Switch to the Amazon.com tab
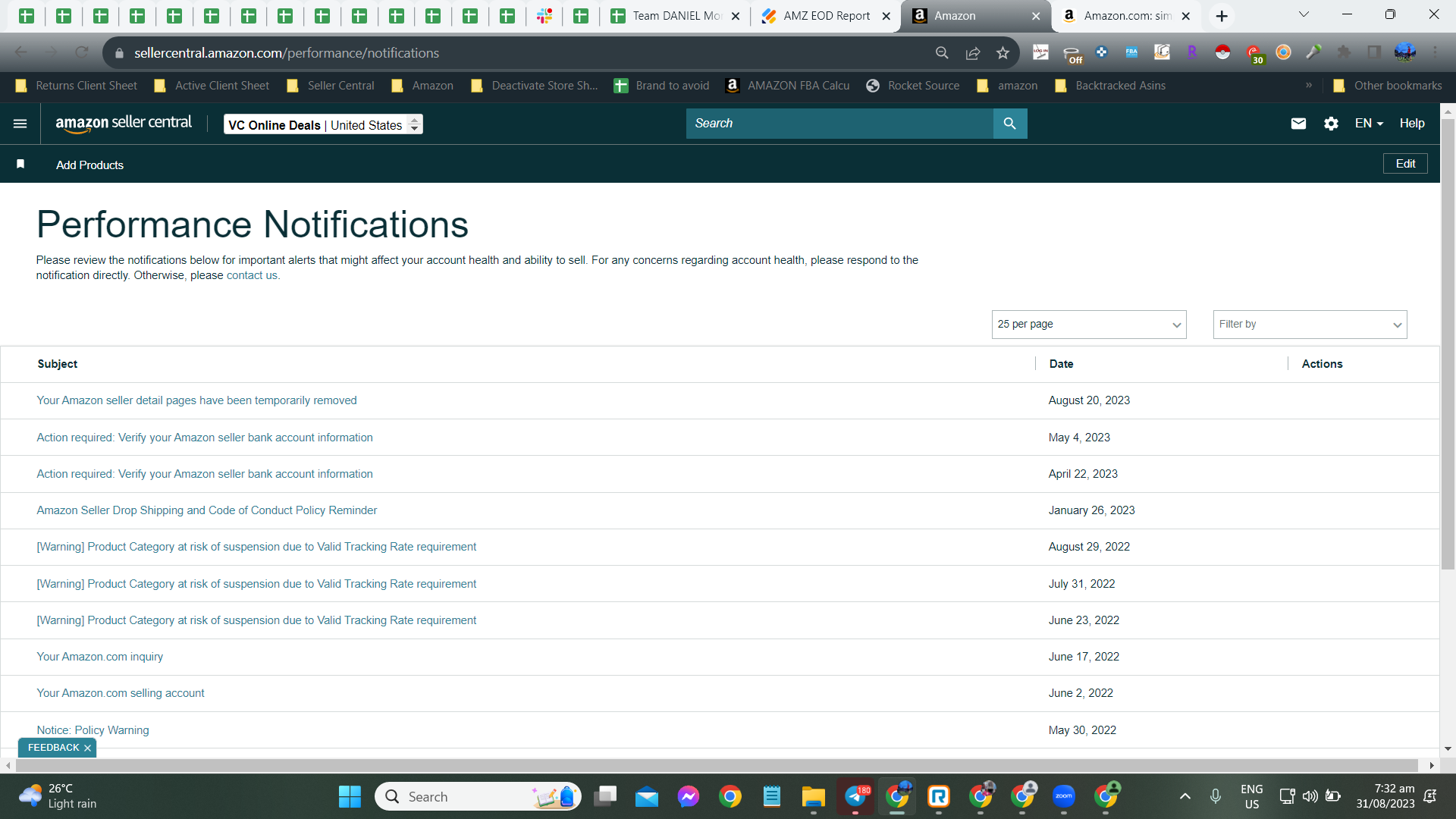The width and height of the screenshot is (1456, 819). pyautogui.click(x=1126, y=16)
